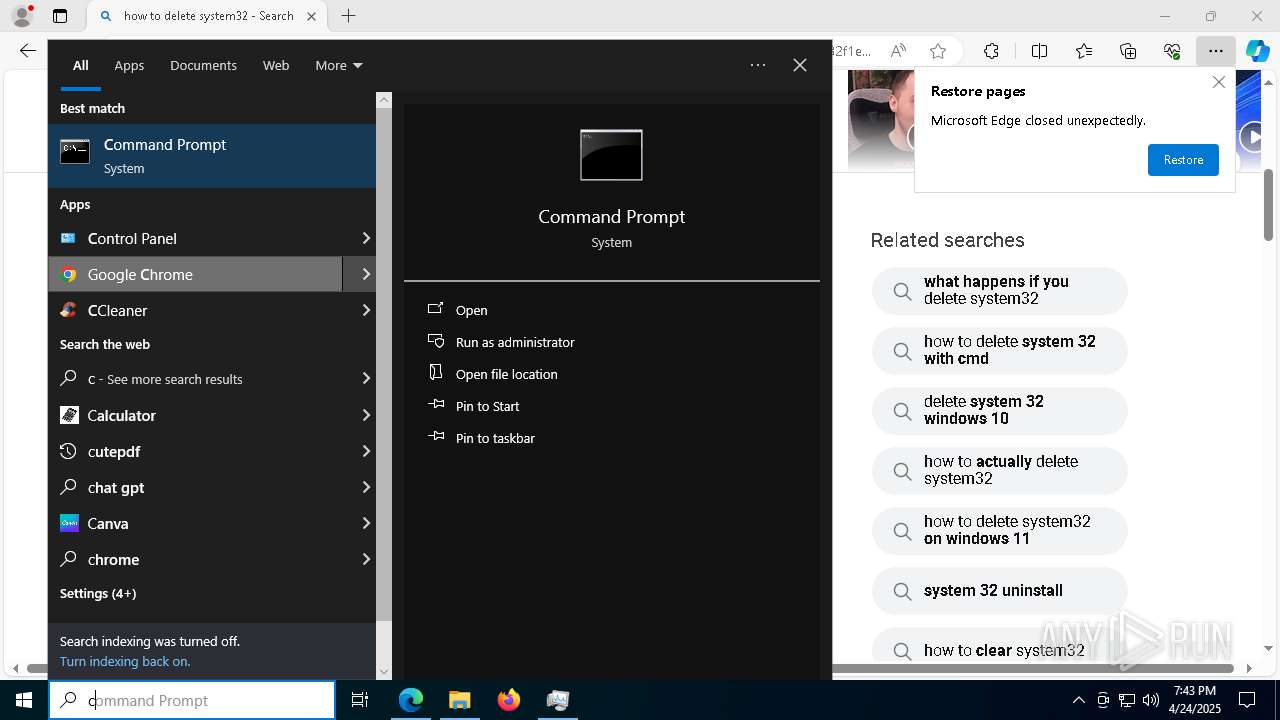
Task: Open the More filter dropdown
Action: point(338,65)
